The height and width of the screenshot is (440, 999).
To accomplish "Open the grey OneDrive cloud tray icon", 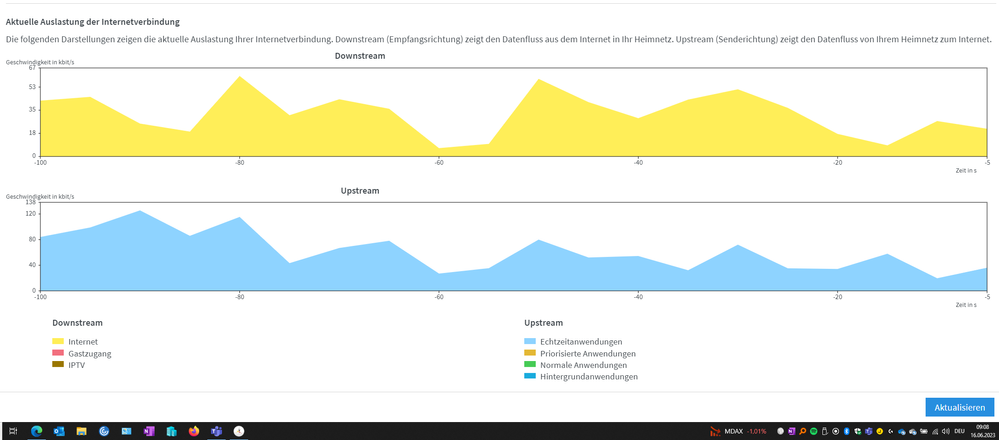I will pos(913,432).
